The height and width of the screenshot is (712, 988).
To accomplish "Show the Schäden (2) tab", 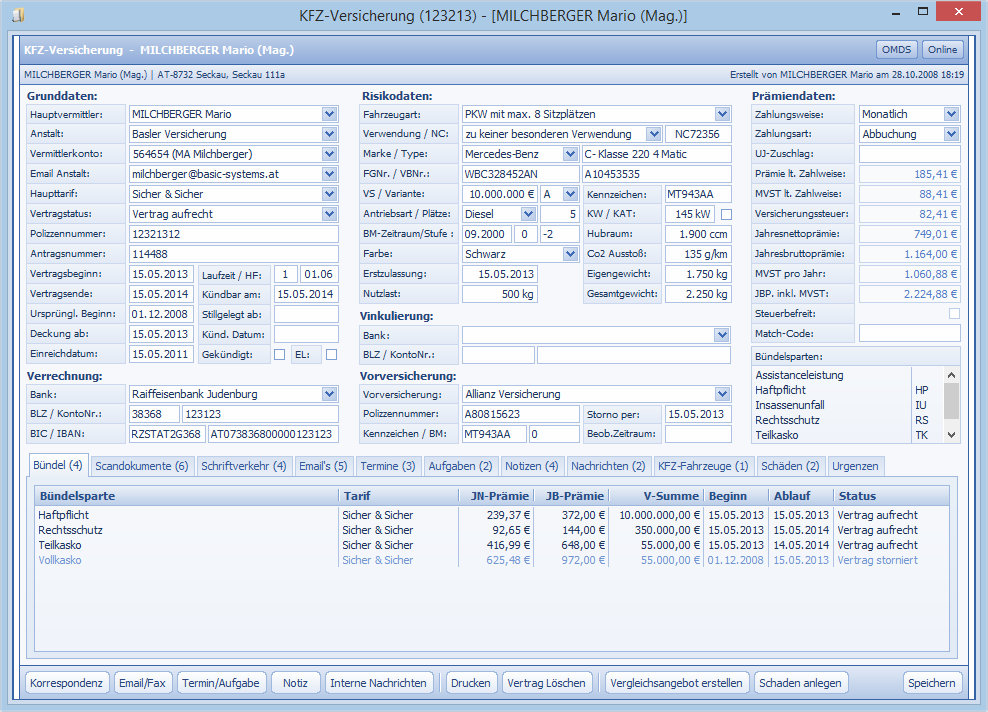I will coord(790,466).
